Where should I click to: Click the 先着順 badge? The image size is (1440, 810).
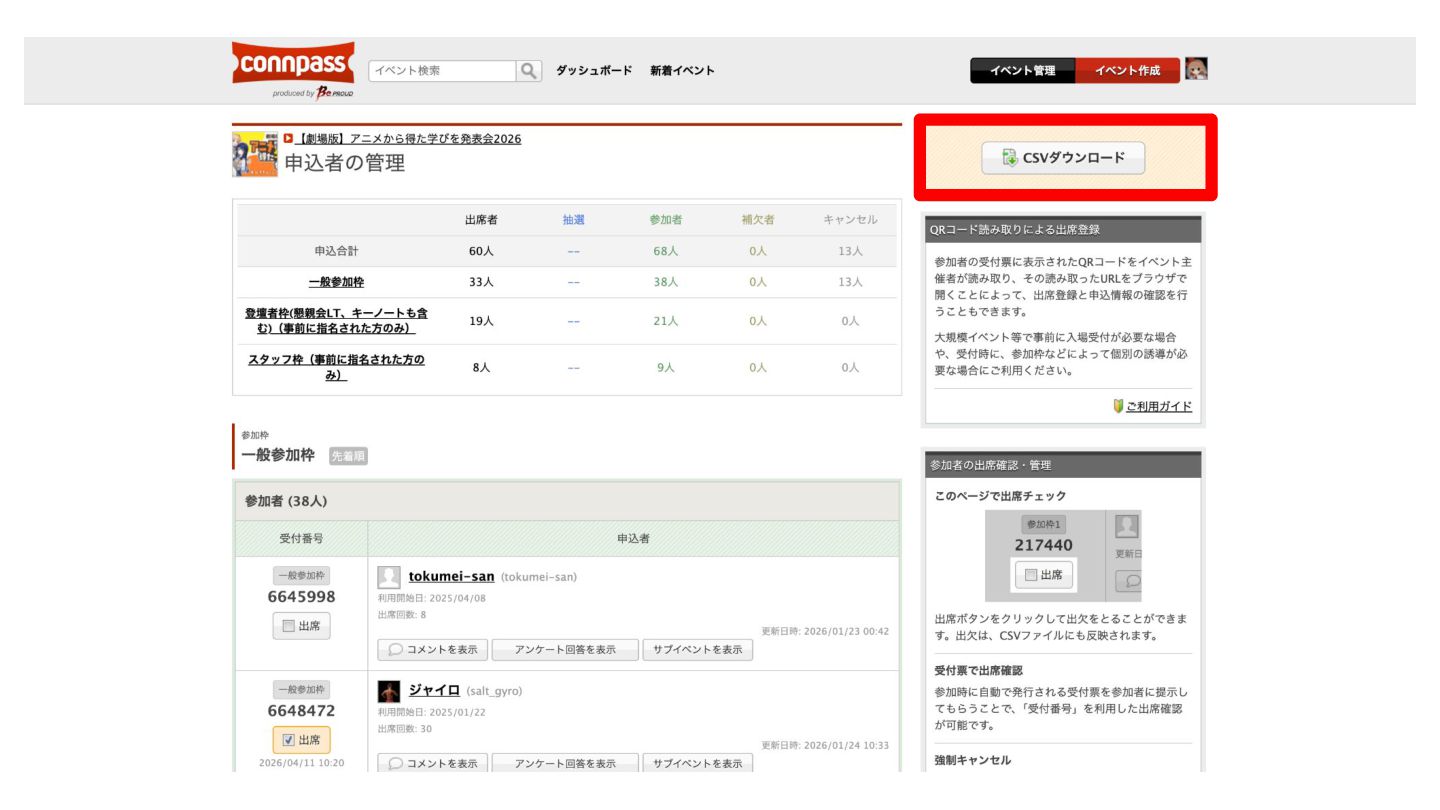348,456
